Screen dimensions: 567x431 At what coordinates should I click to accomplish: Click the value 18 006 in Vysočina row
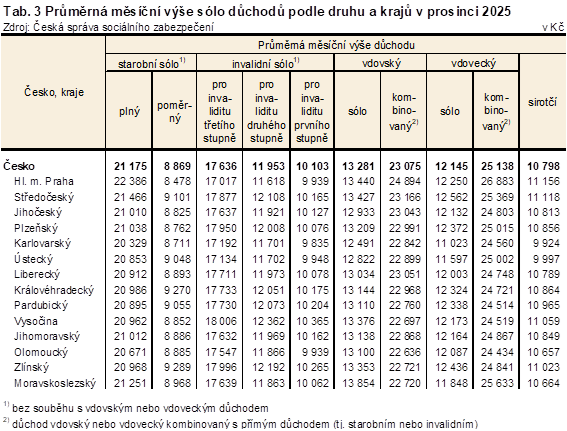tap(221, 321)
